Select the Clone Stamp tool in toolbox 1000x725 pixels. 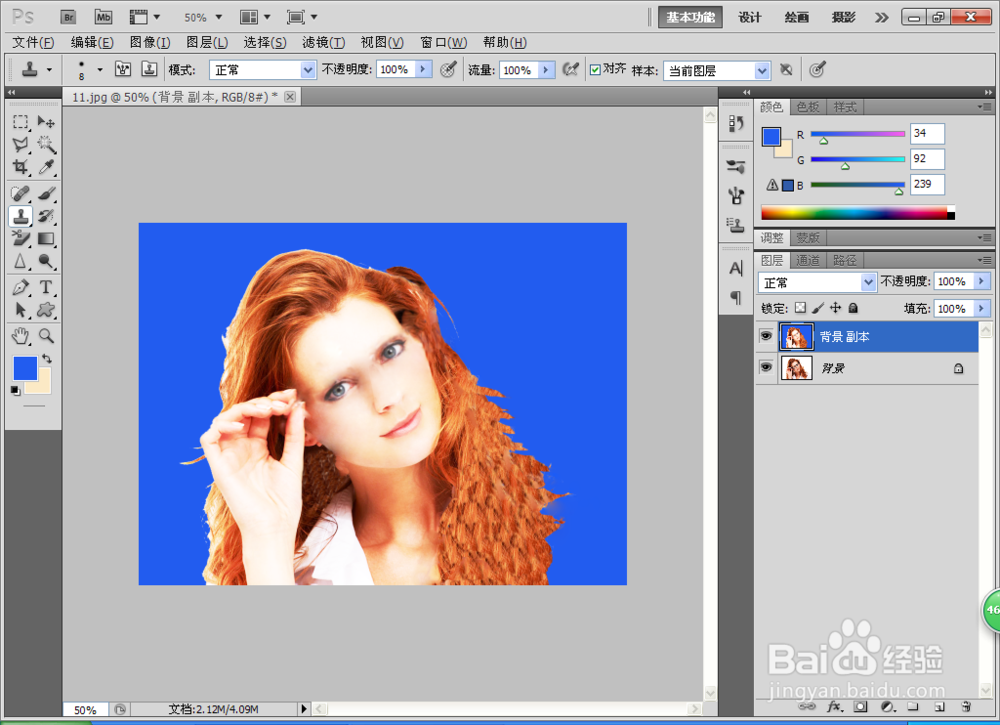tap(20, 216)
